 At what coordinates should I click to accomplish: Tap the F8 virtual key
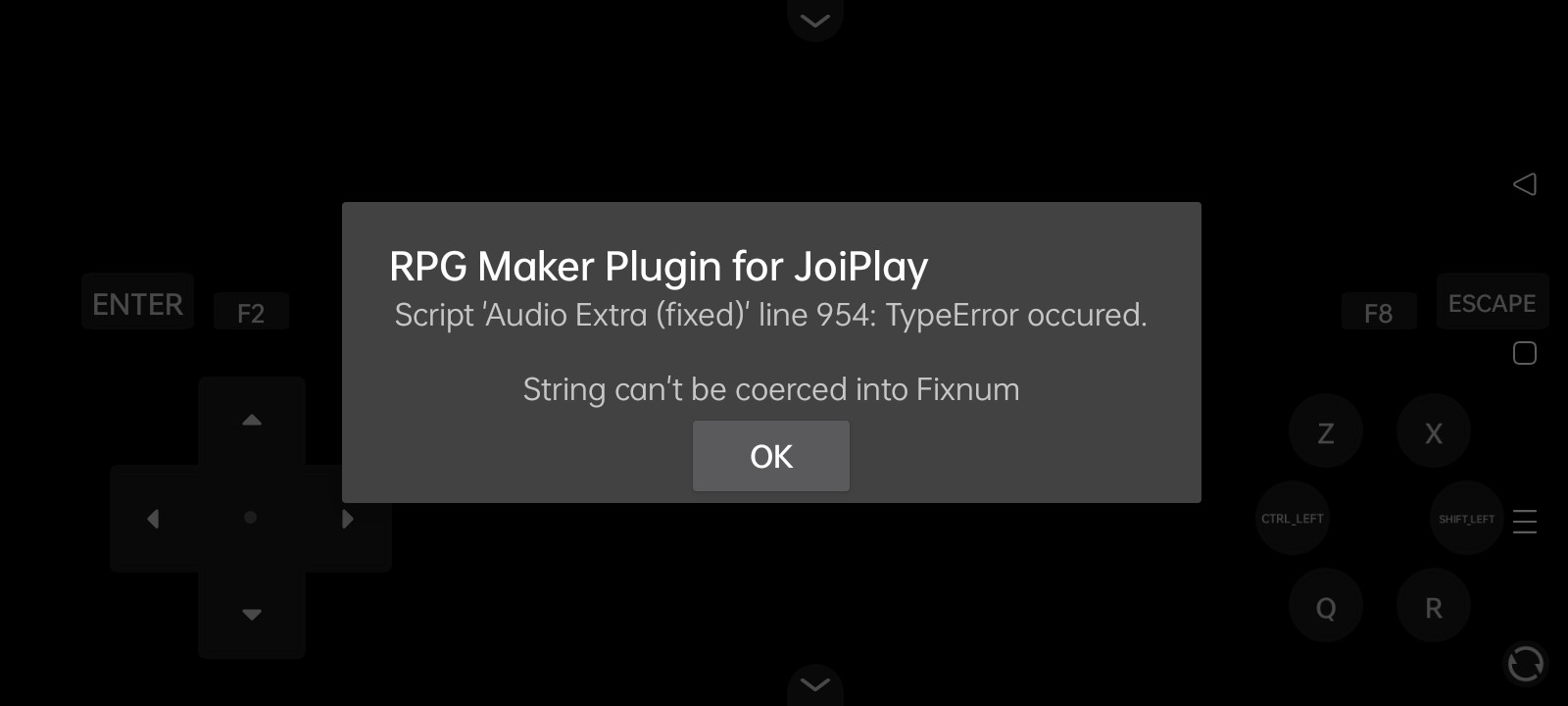click(x=1378, y=313)
